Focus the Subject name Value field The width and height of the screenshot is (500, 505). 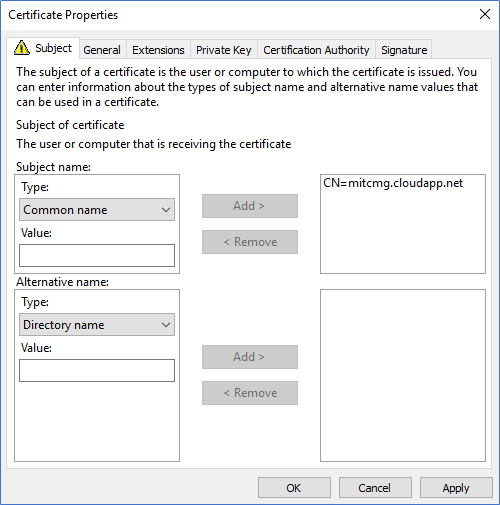pyautogui.click(x=97, y=256)
